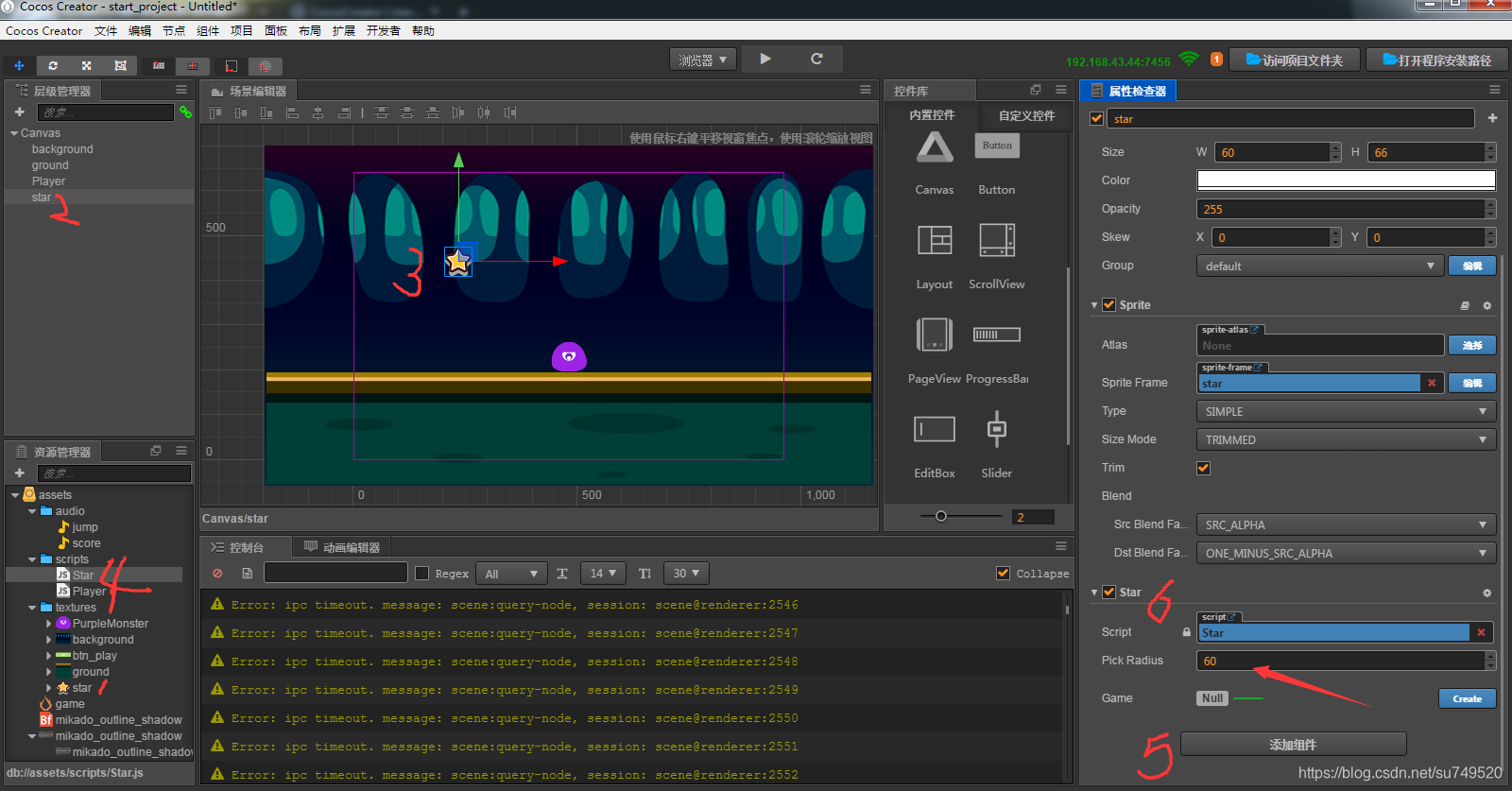The height and width of the screenshot is (791, 1512).
Task: Select the background node in hierarchy
Action: point(62,149)
